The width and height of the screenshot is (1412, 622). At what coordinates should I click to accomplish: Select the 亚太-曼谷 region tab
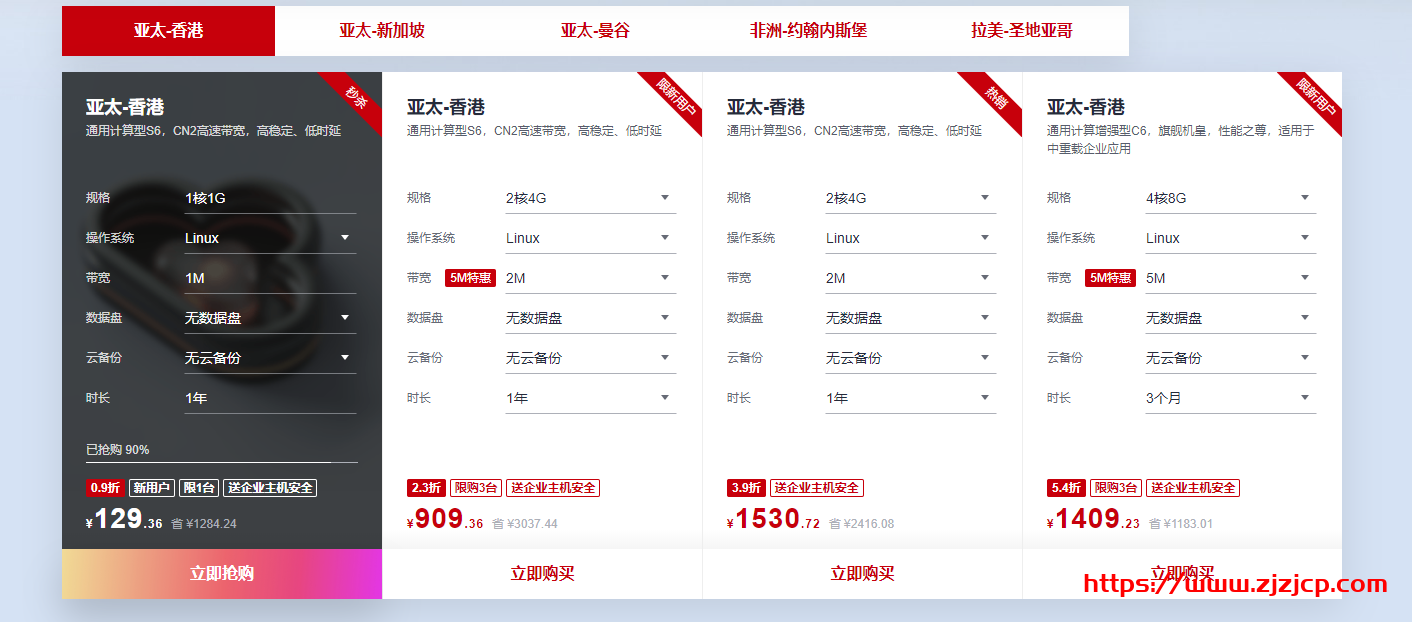(595, 30)
